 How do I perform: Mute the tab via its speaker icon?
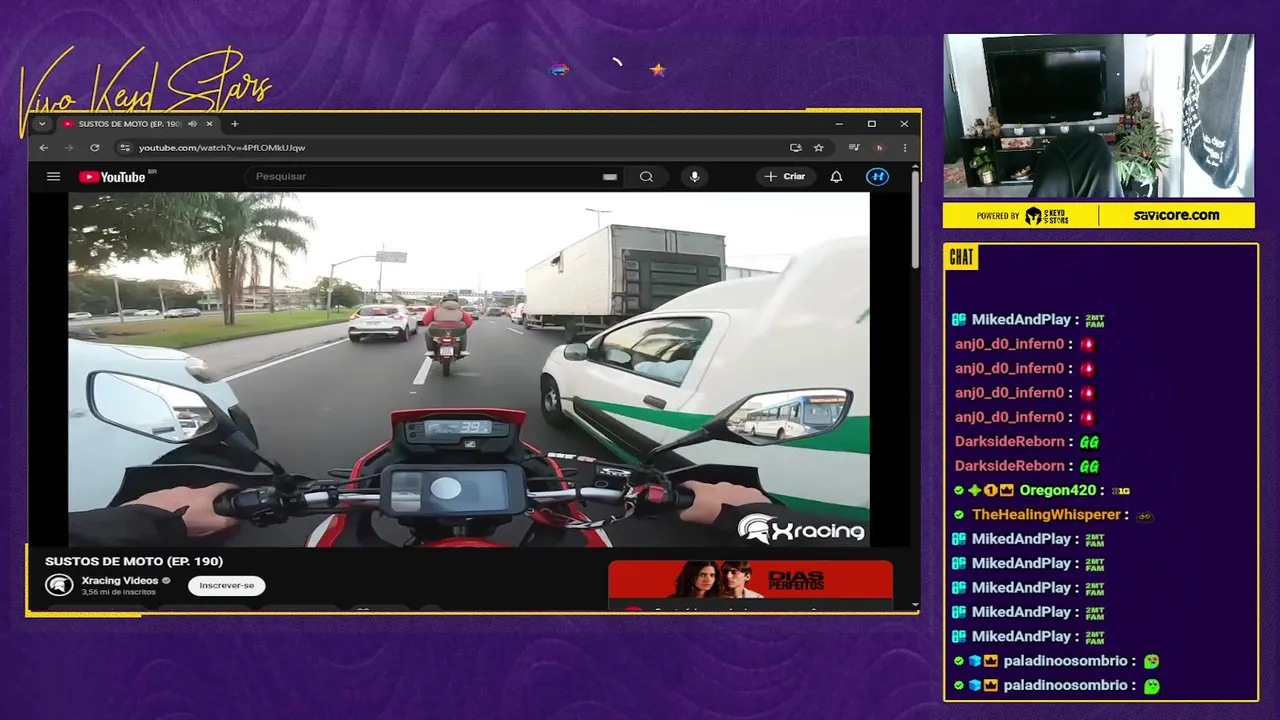pos(192,124)
